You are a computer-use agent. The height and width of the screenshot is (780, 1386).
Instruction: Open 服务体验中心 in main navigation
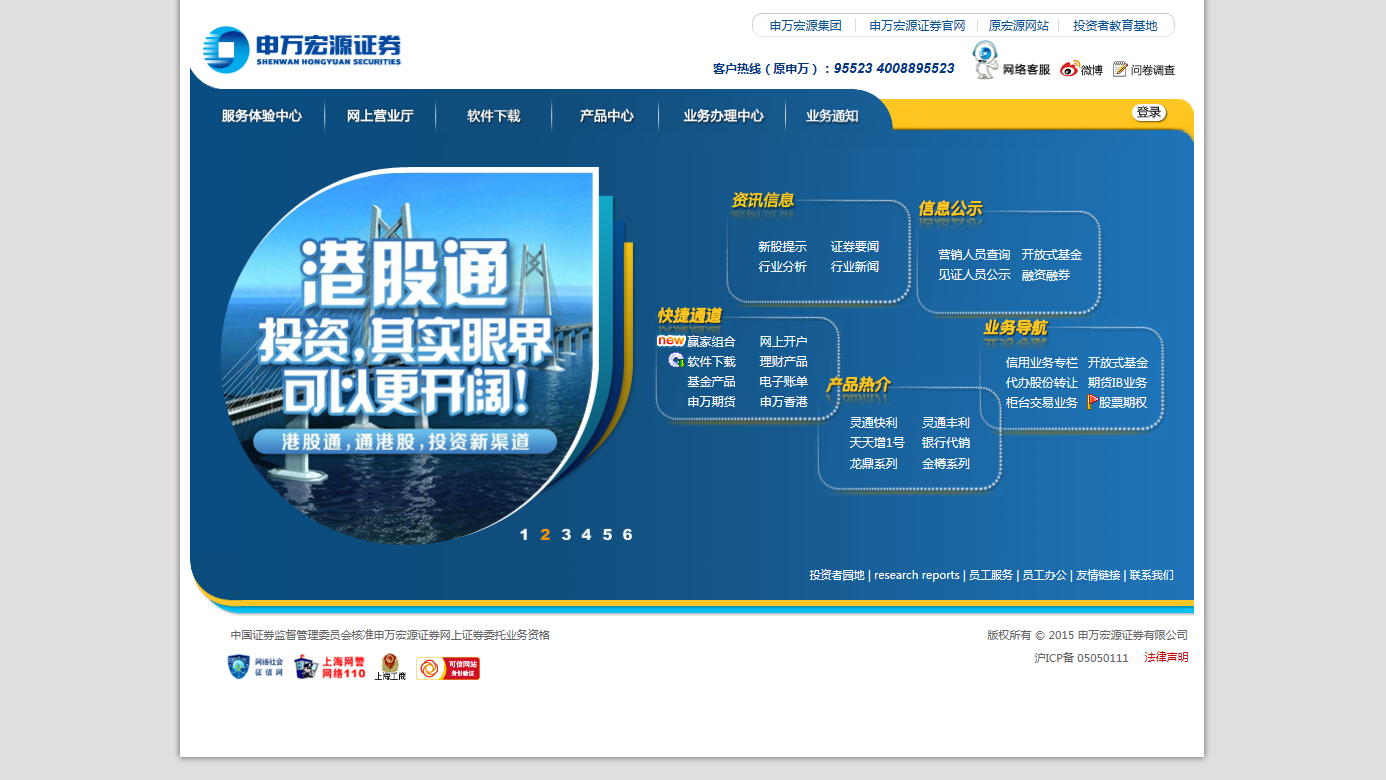point(262,116)
